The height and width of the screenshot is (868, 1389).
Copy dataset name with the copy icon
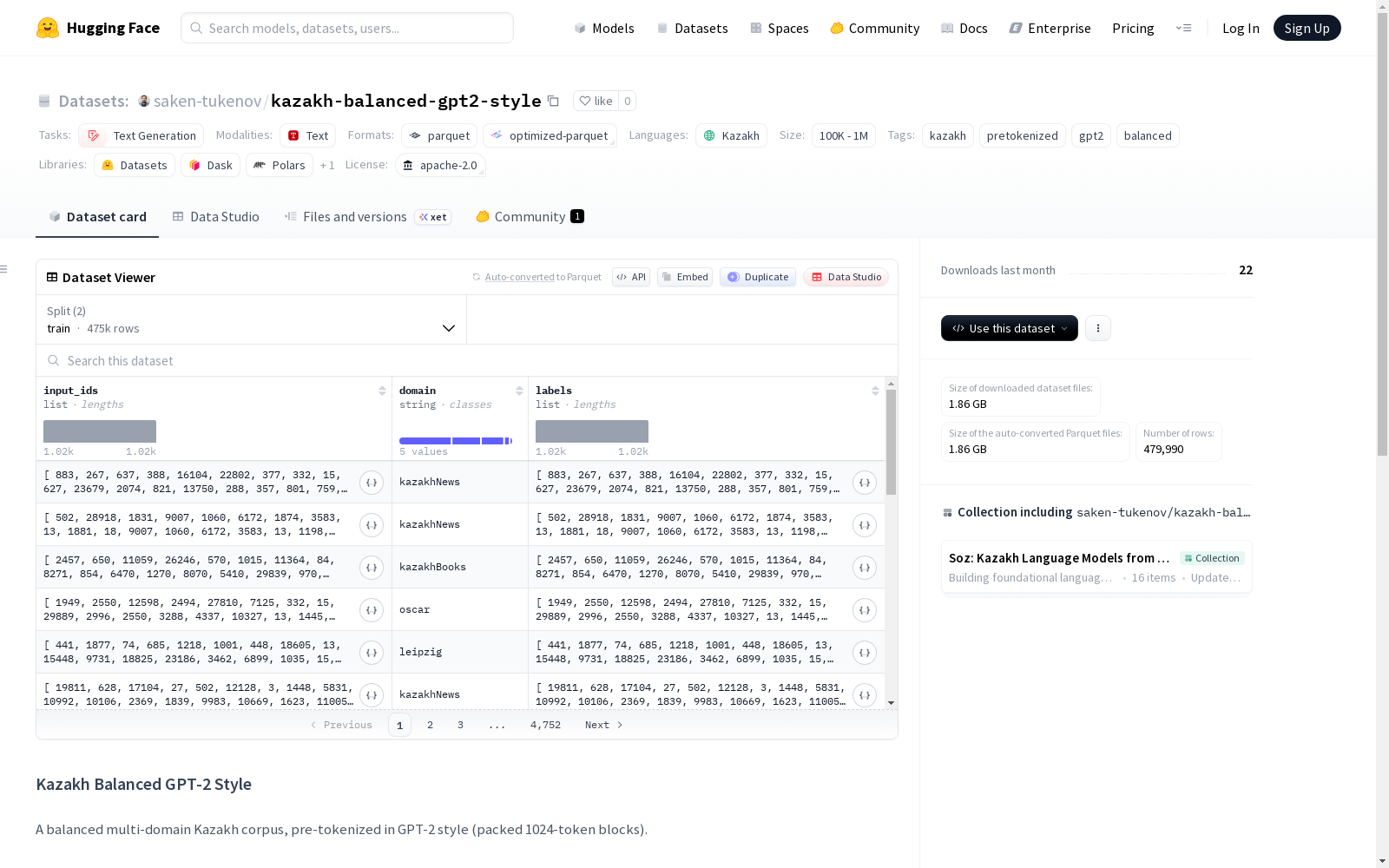(553, 101)
